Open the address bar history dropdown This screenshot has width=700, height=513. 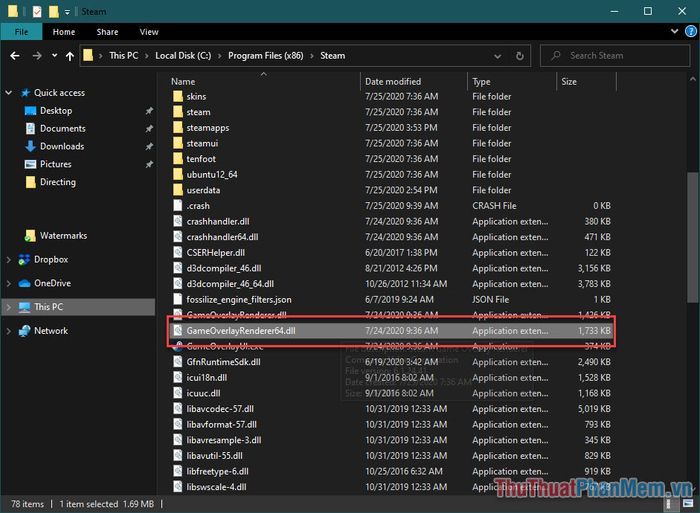pos(497,56)
